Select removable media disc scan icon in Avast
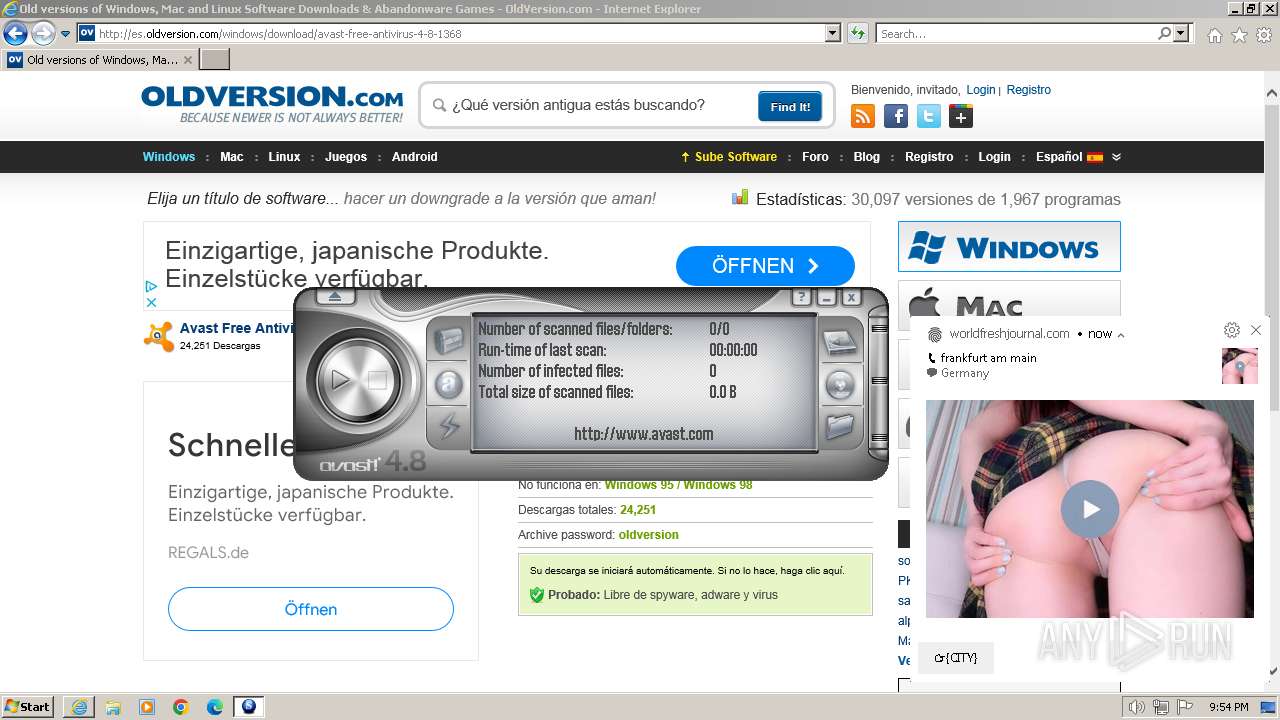This screenshot has height=720, width=1280. (x=839, y=385)
